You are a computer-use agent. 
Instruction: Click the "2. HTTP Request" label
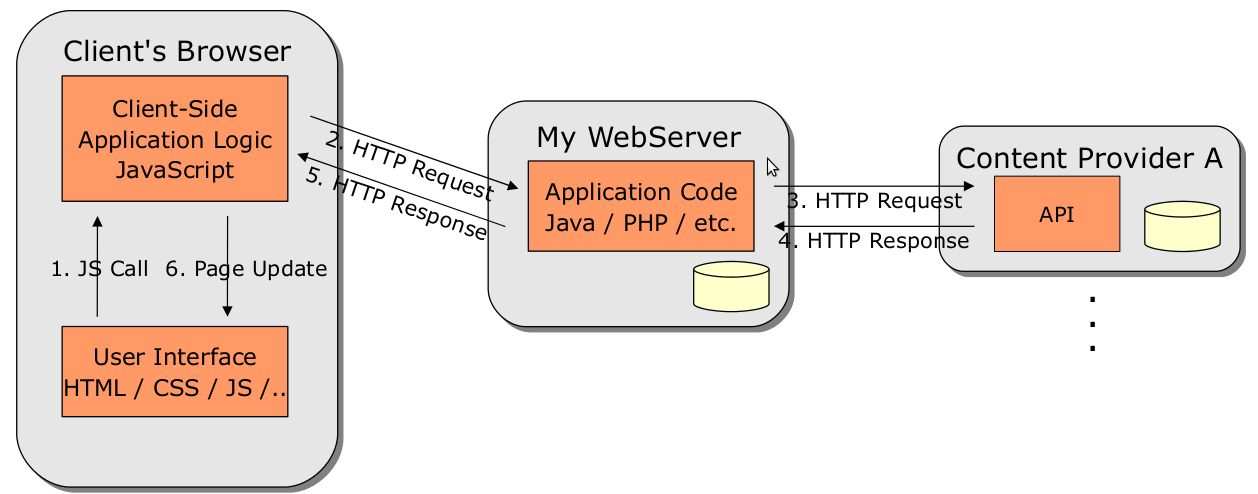tap(409, 166)
